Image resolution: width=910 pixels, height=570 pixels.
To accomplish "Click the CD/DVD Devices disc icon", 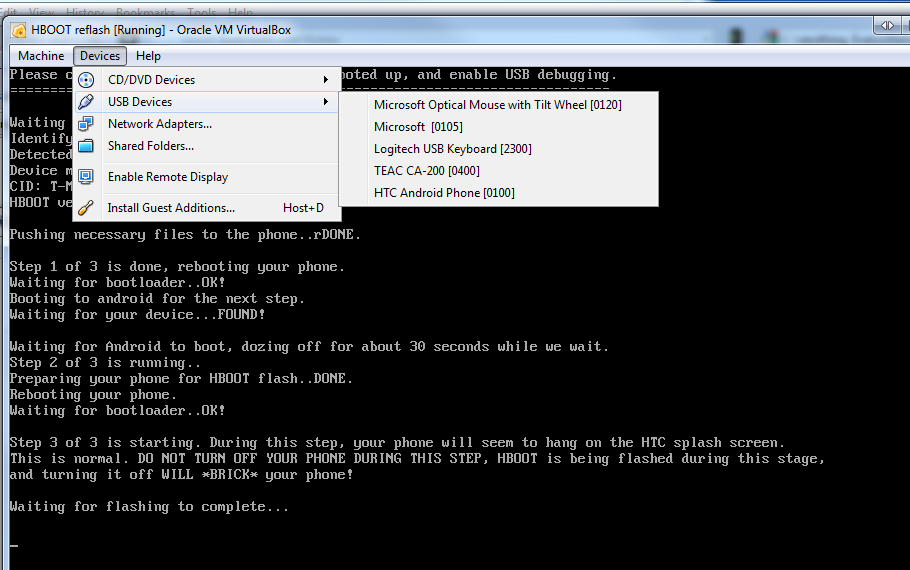I will click(x=87, y=80).
